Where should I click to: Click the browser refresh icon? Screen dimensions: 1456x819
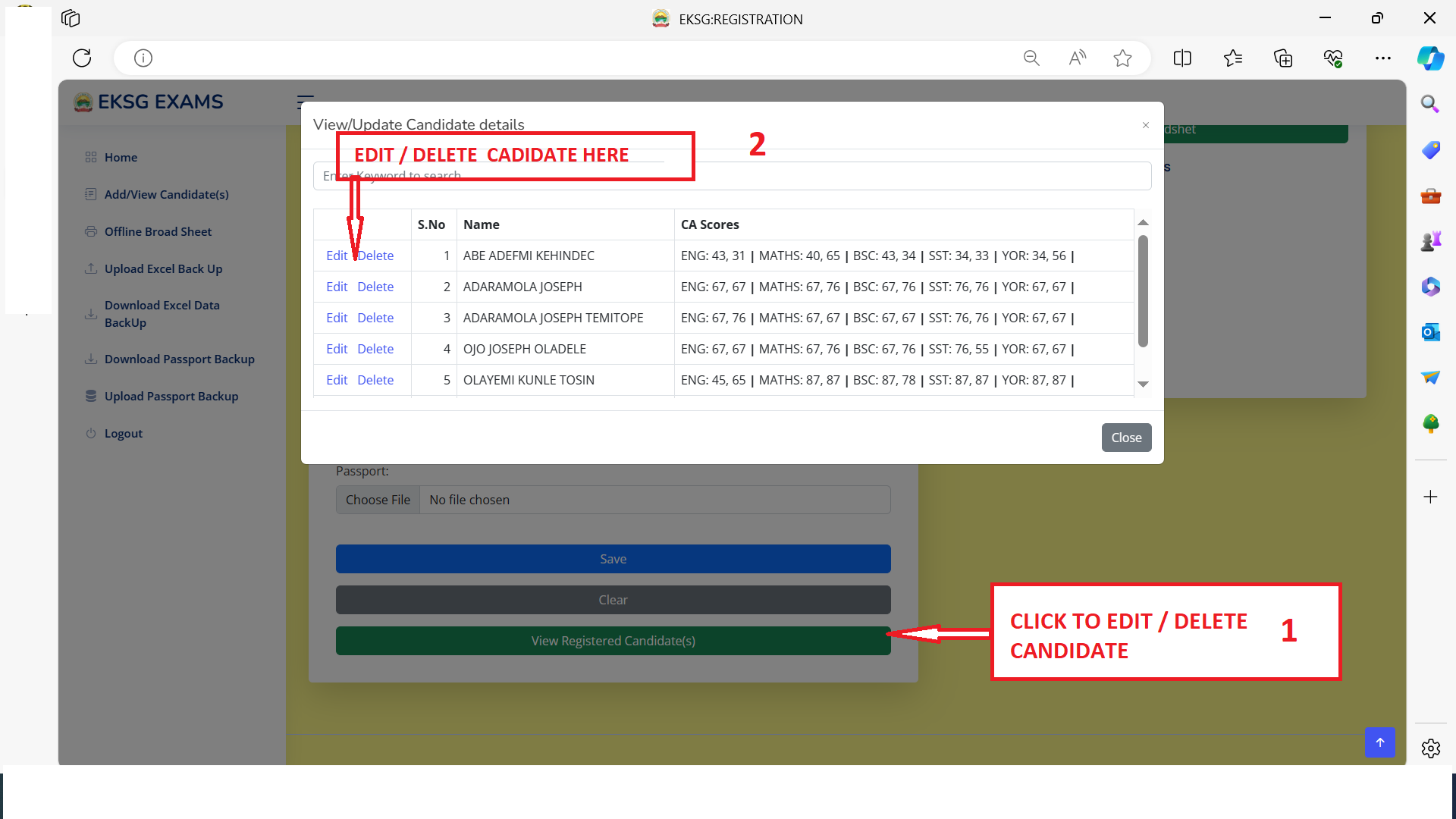click(x=82, y=58)
